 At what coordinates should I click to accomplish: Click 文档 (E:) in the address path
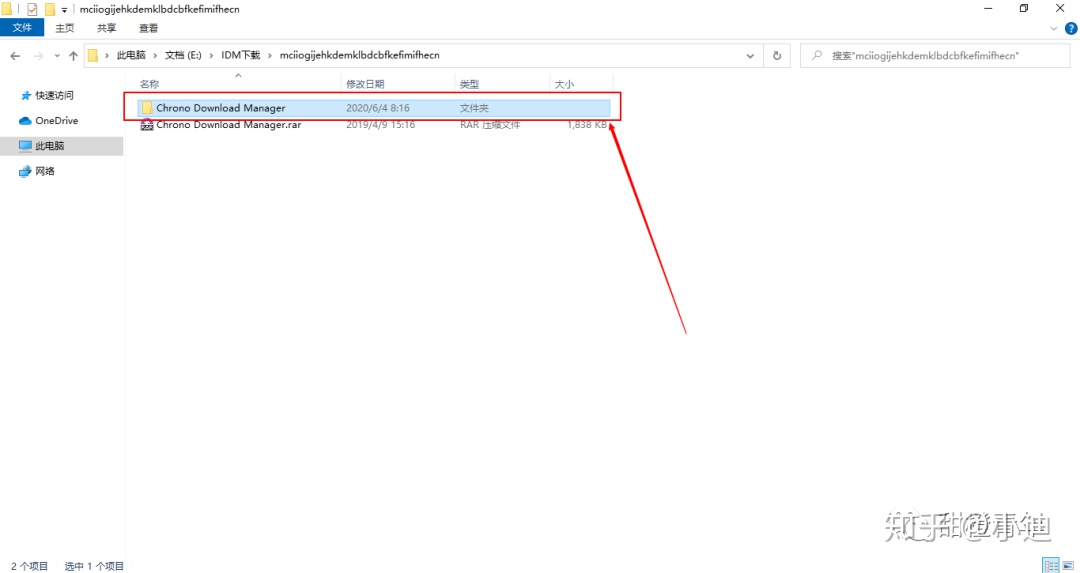(x=183, y=55)
